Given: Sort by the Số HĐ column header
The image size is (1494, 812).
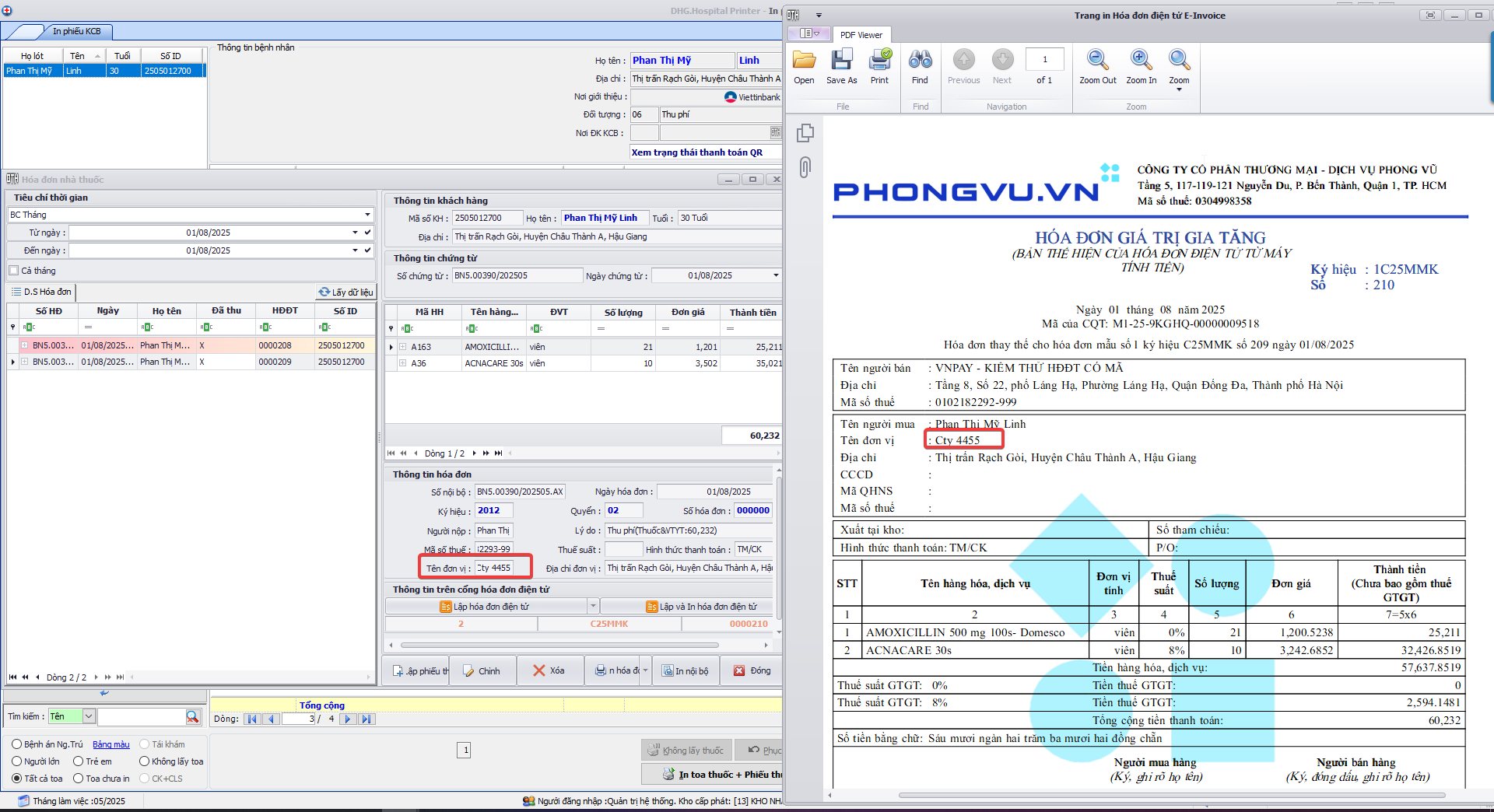Looking at the screenshot, I should 49,311.
